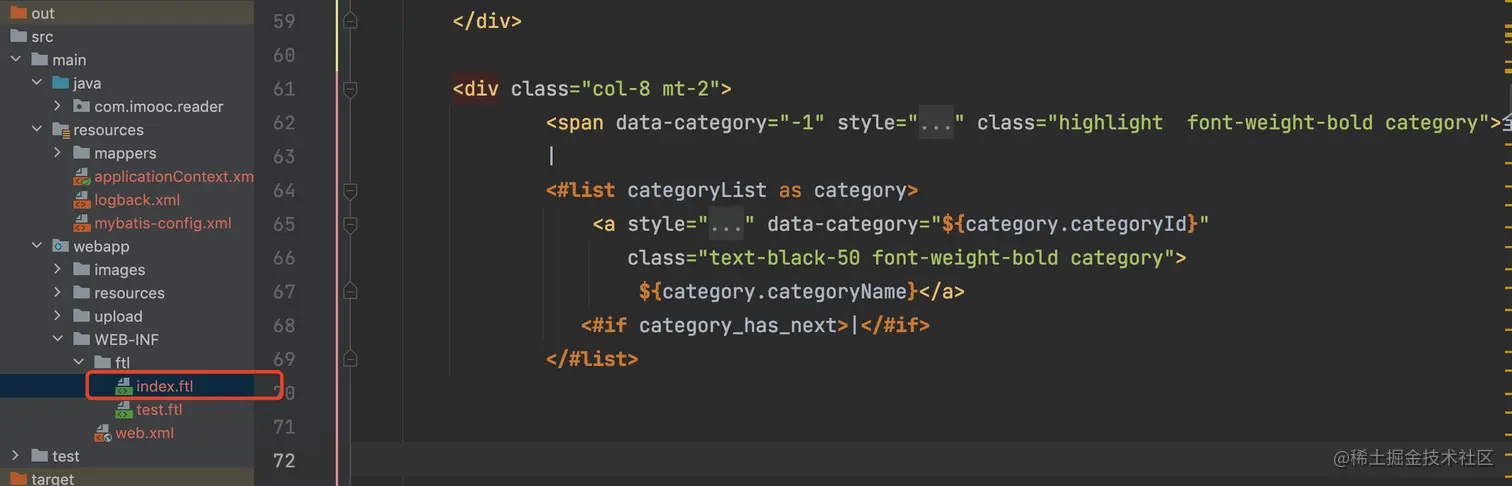Toggle the fold marker at line 59
Viewport: 1512px width, 486px height.
(x=350, y=21)
